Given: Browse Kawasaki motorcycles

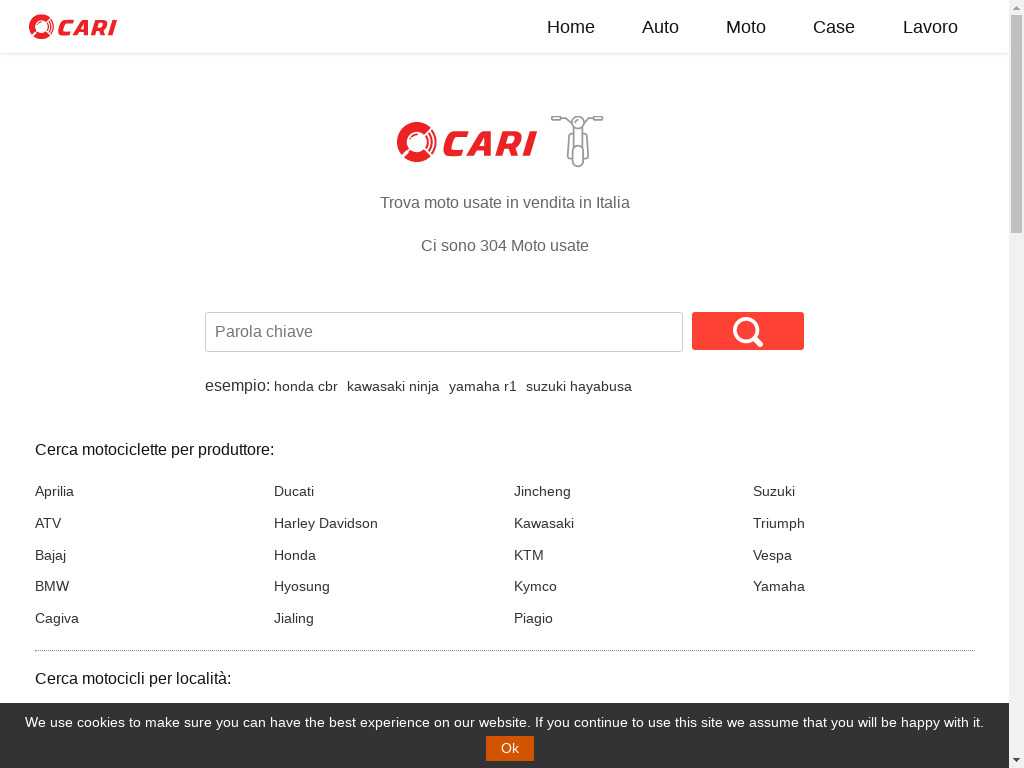Looking at the screenshot, I should 544,523.
